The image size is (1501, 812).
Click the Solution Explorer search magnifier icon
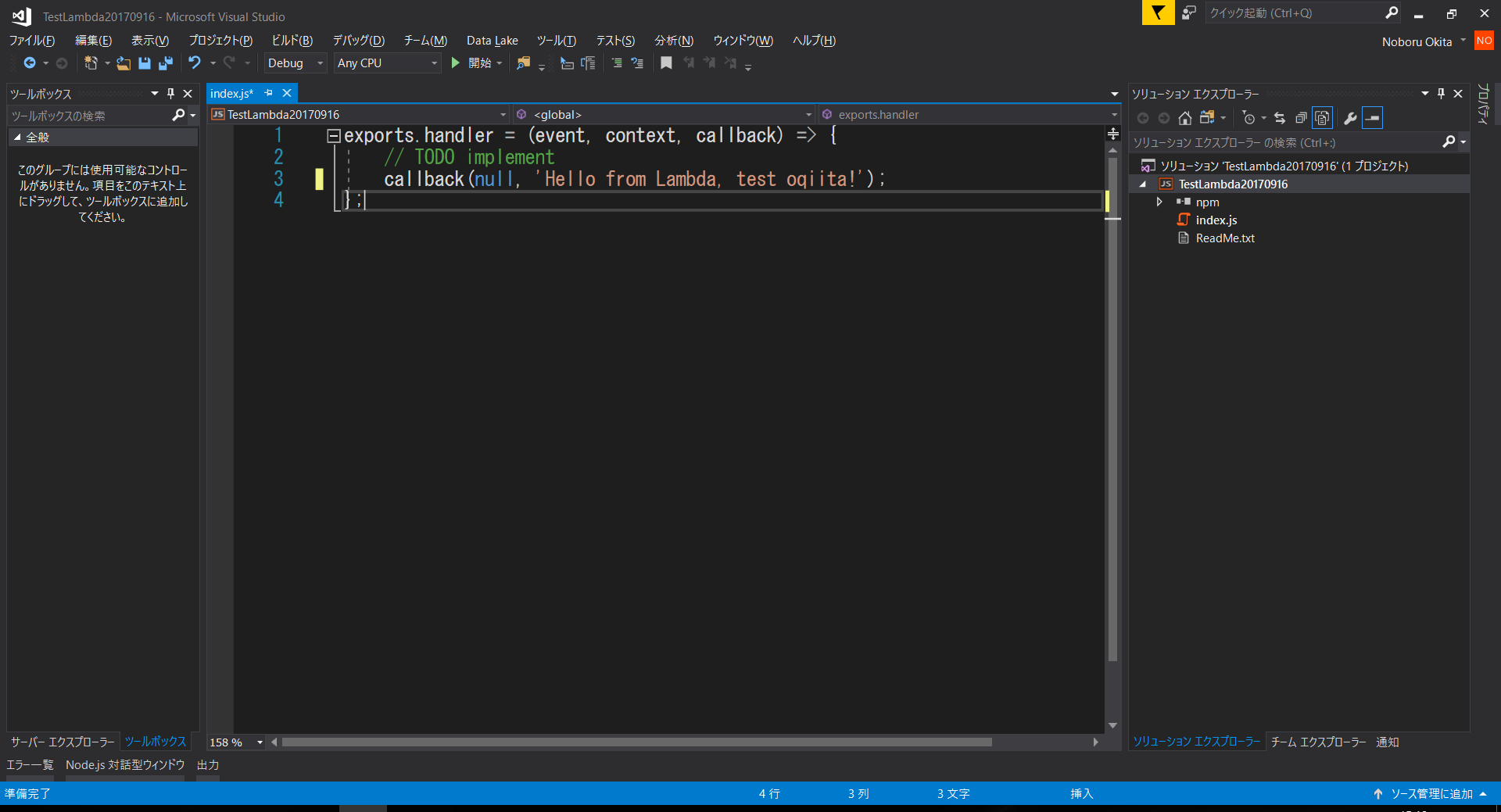(x=1449, y=142)
